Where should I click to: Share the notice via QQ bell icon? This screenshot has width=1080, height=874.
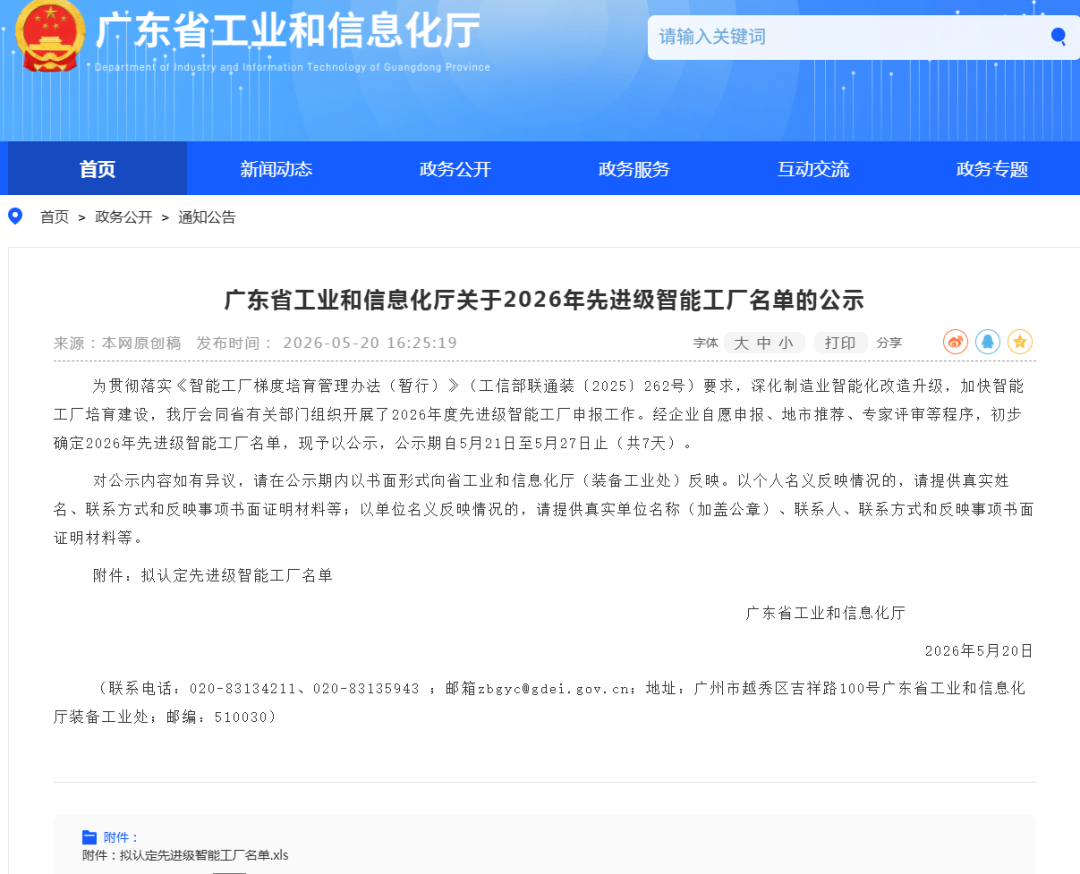point(988,342)
